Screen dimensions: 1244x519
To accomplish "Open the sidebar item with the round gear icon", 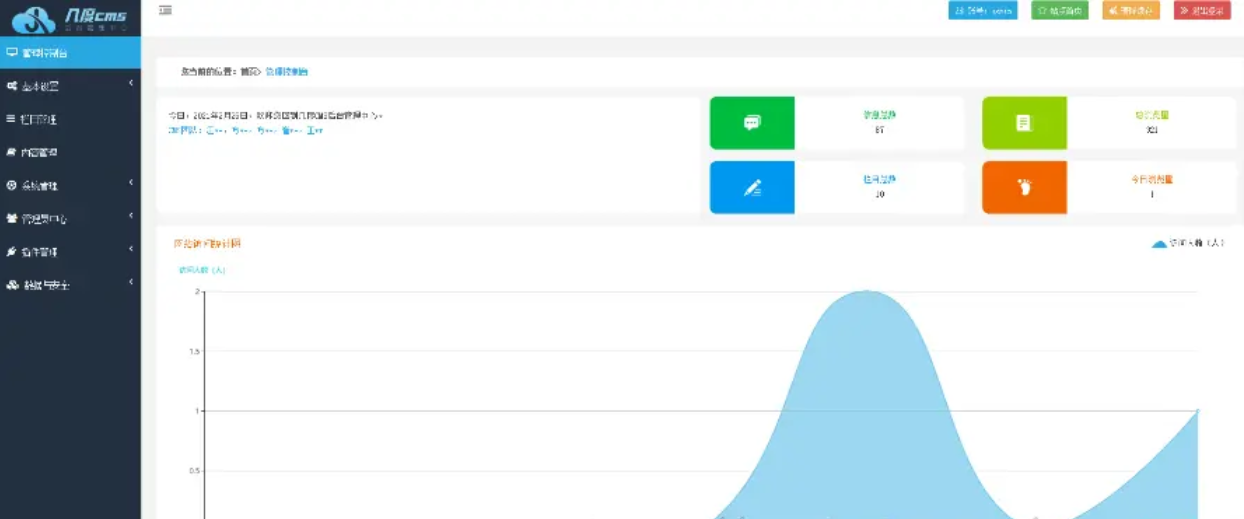I will click(x=70, y=185).
